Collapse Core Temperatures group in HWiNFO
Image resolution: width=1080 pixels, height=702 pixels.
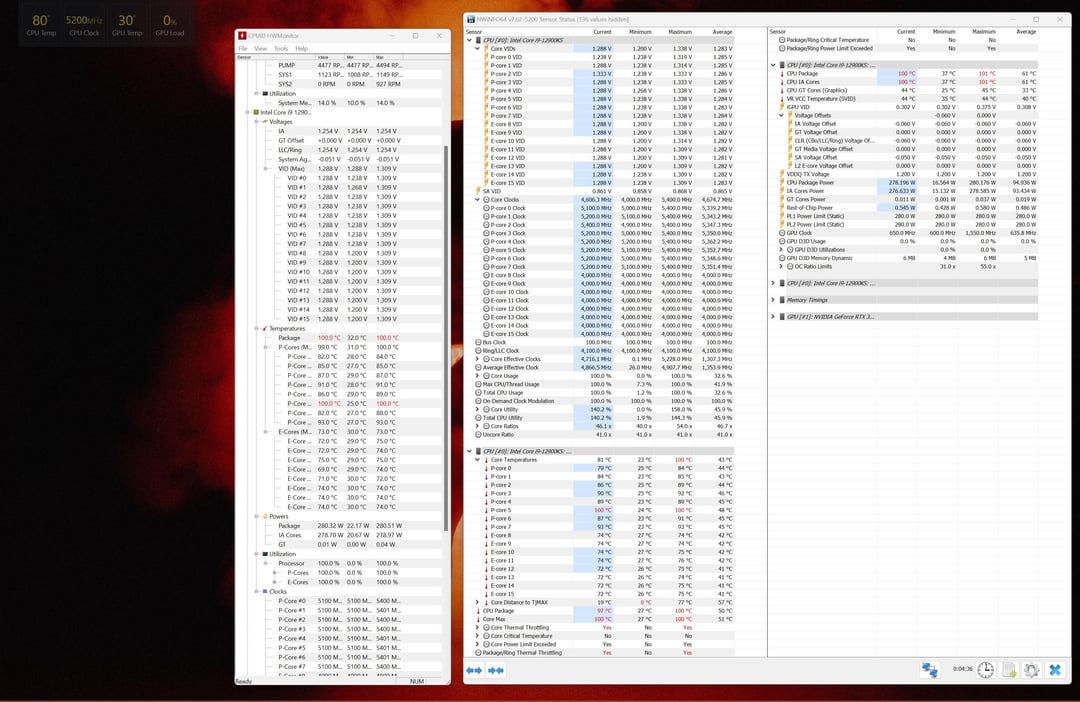(x=477, y=460)
